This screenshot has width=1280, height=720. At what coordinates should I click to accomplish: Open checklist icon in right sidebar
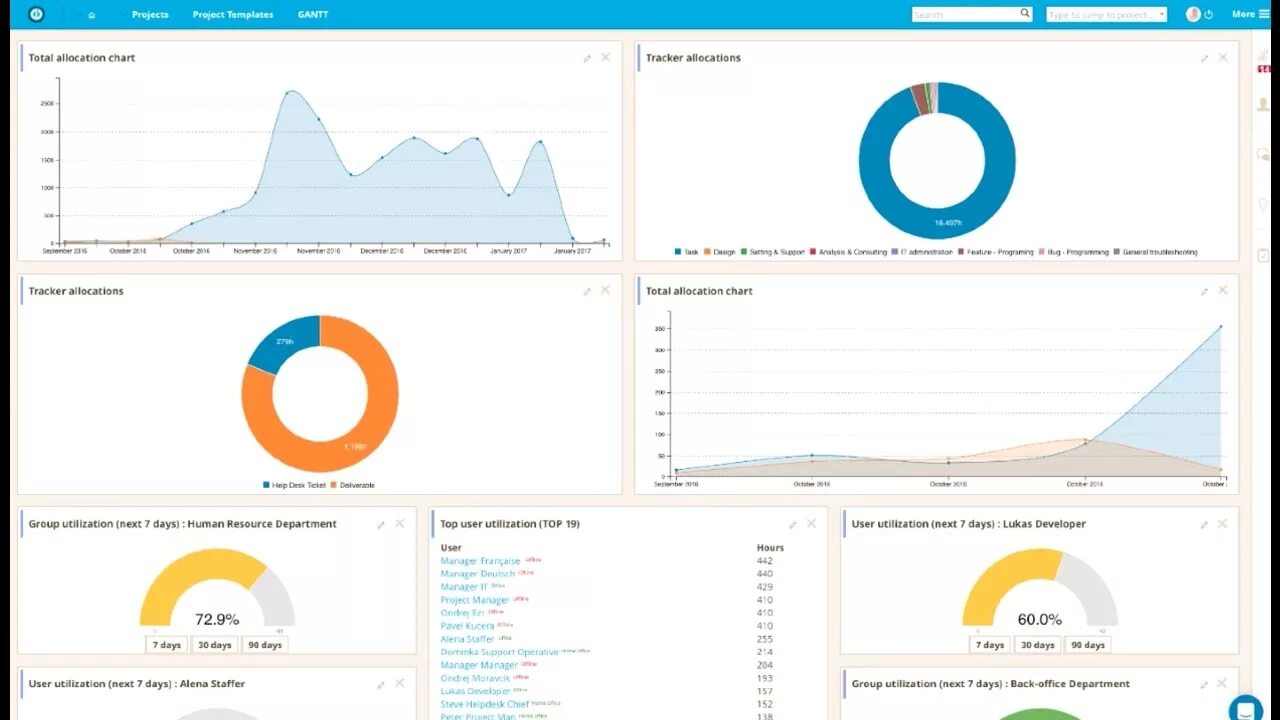coord(1263,255)
